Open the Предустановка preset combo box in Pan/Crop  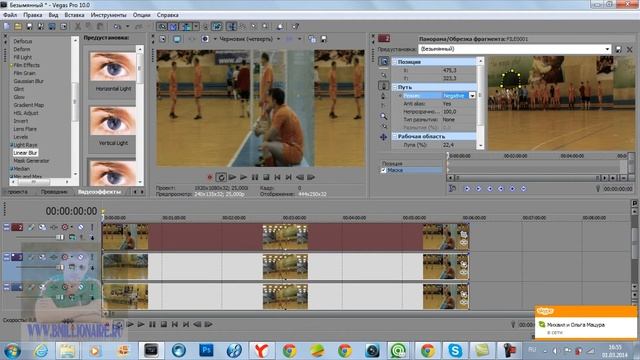pyautogui.click(x=514, y=49)
